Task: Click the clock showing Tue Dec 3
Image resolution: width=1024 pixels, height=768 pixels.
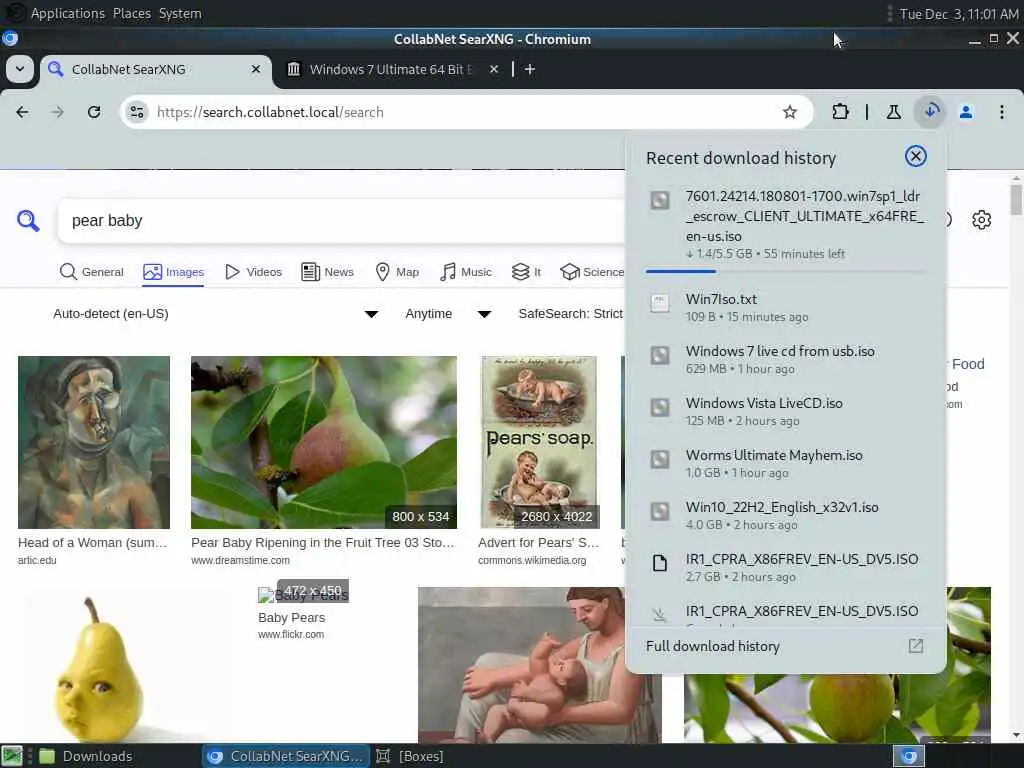Action: tap(959, 14)
